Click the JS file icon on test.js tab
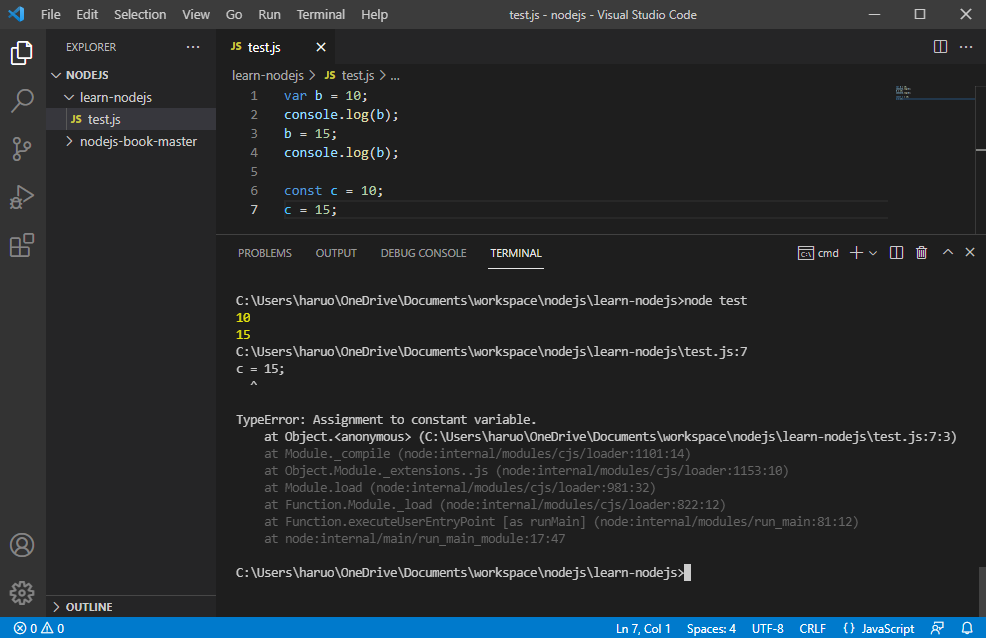Image resolution: width=986 pixels, height=638 pixels. coord(236,47)
